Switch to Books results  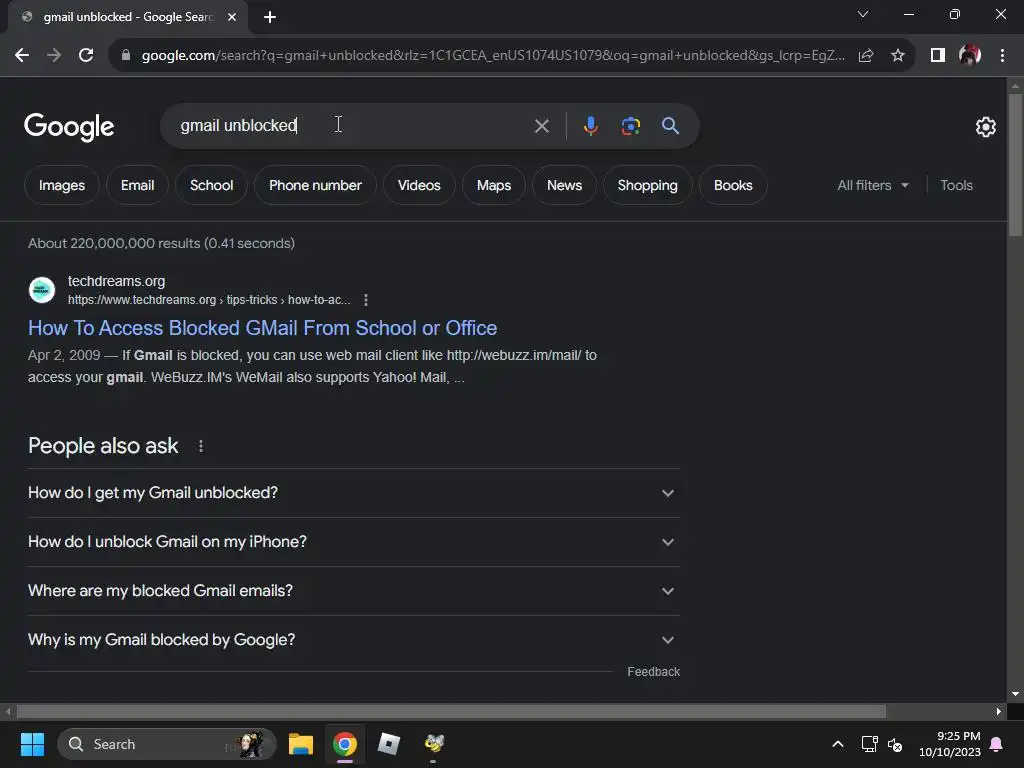click(733, 185)
